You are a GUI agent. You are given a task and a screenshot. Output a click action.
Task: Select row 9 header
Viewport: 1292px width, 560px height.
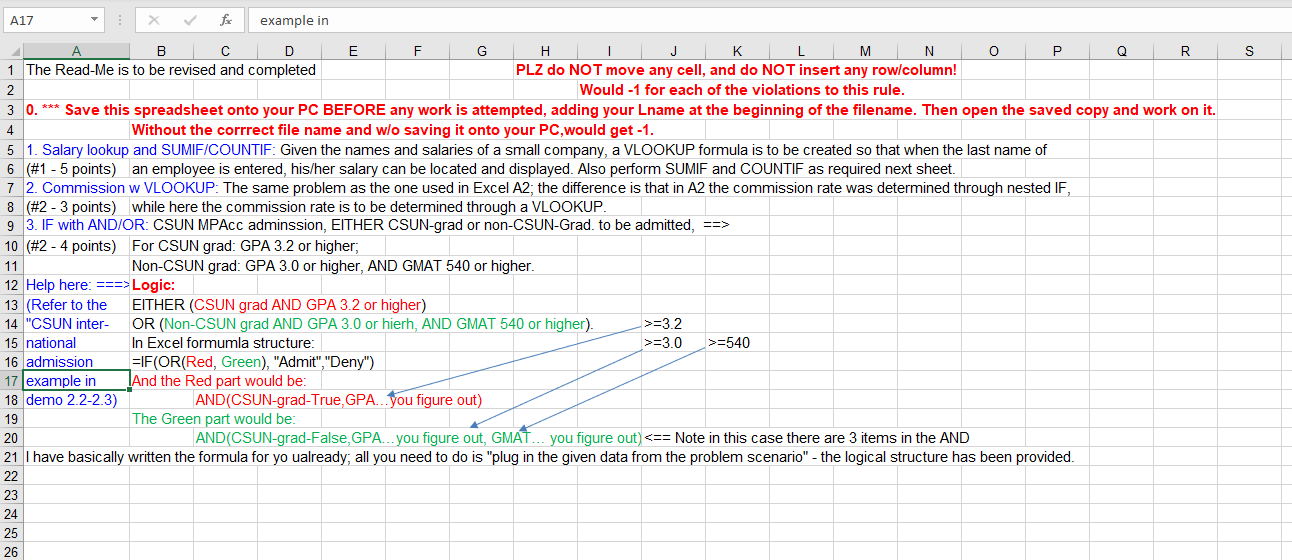pos(11,226)
